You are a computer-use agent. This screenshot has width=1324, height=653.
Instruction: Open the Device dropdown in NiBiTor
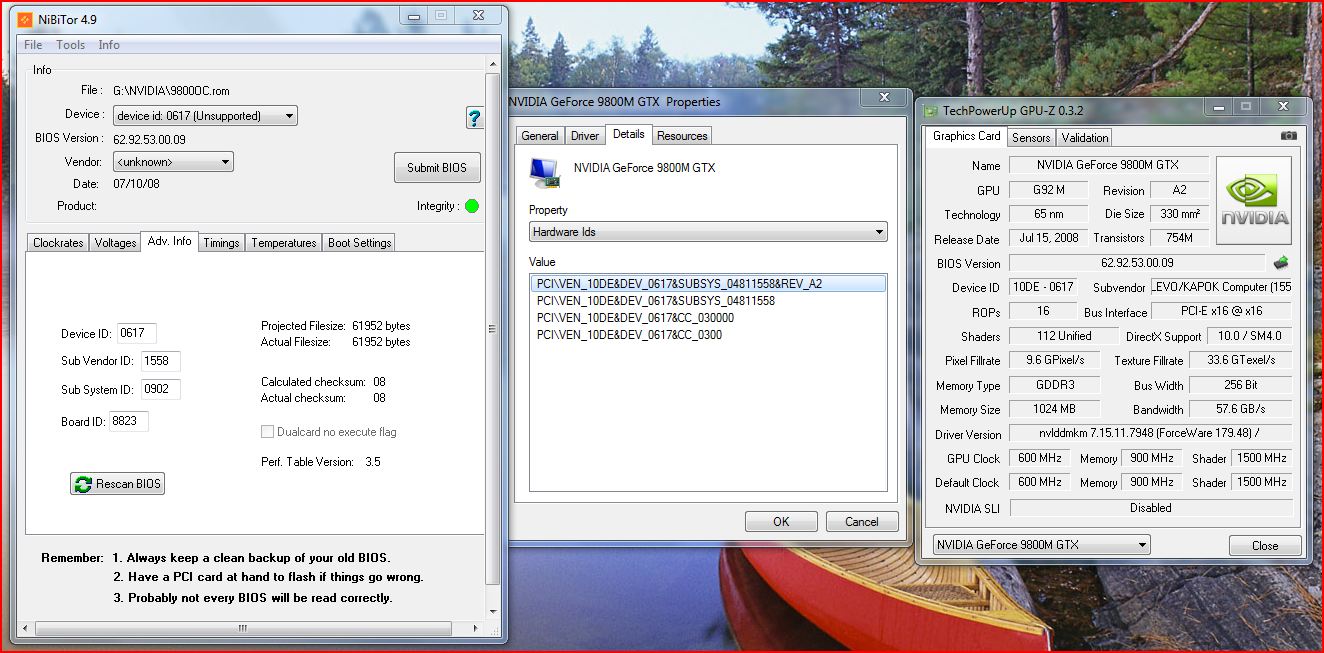coord(205,116)
